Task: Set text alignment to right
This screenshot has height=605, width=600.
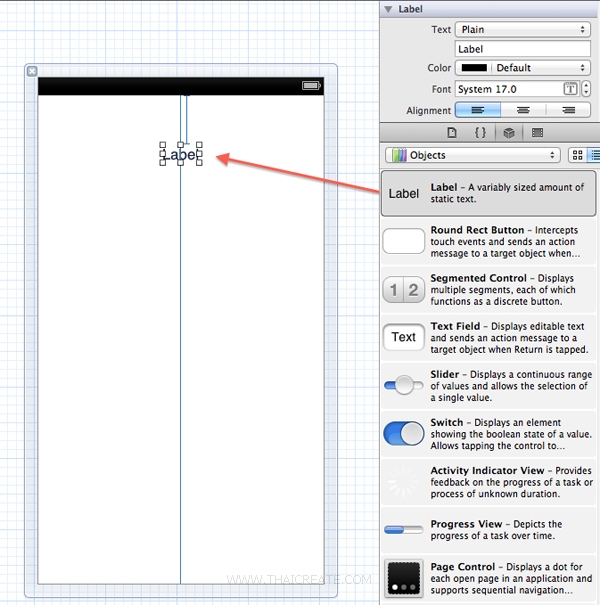Action: point(568,110)
